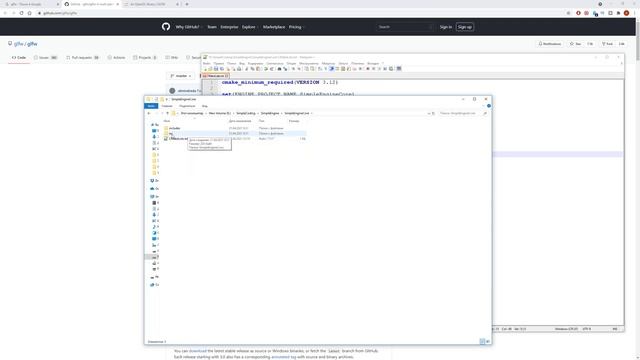
Task: Click the Chrome page vertical scrollbar
Action: tap(637, 41)
